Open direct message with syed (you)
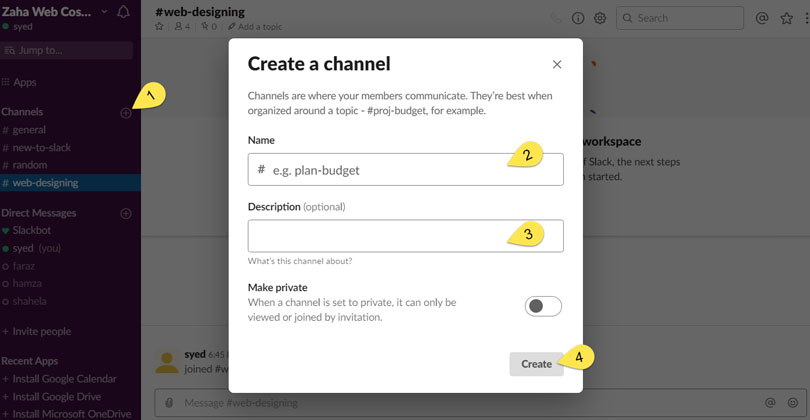Viewport: 810px width, 420px height. 32,248
